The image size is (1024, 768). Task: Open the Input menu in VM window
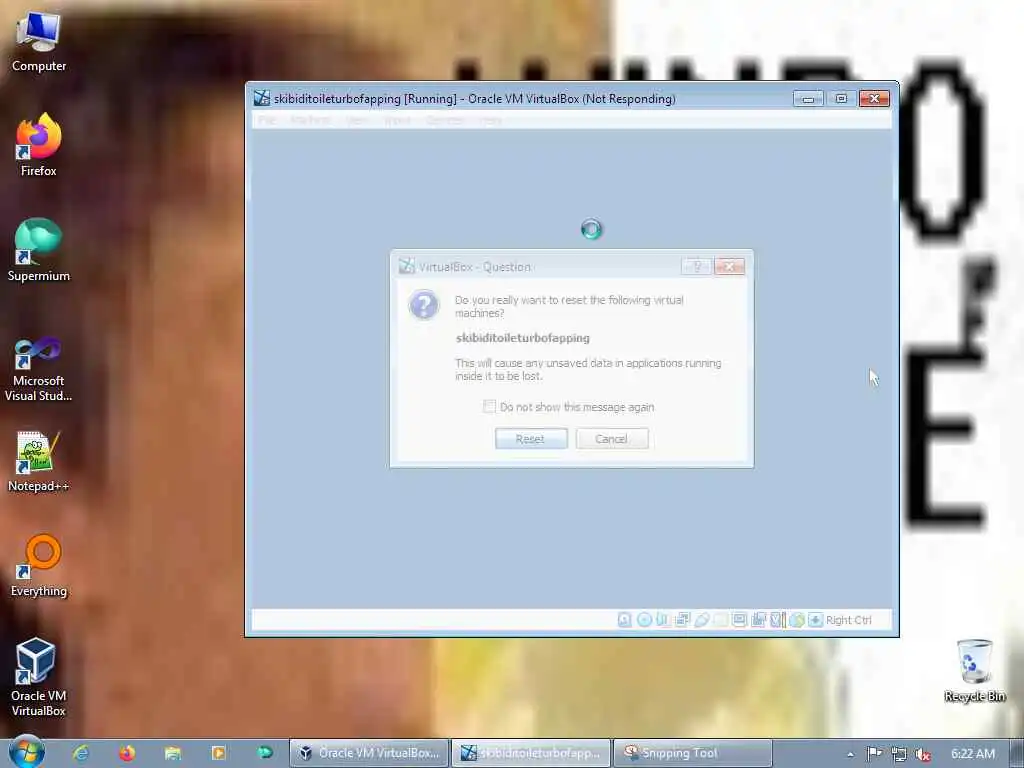[397, 120]
